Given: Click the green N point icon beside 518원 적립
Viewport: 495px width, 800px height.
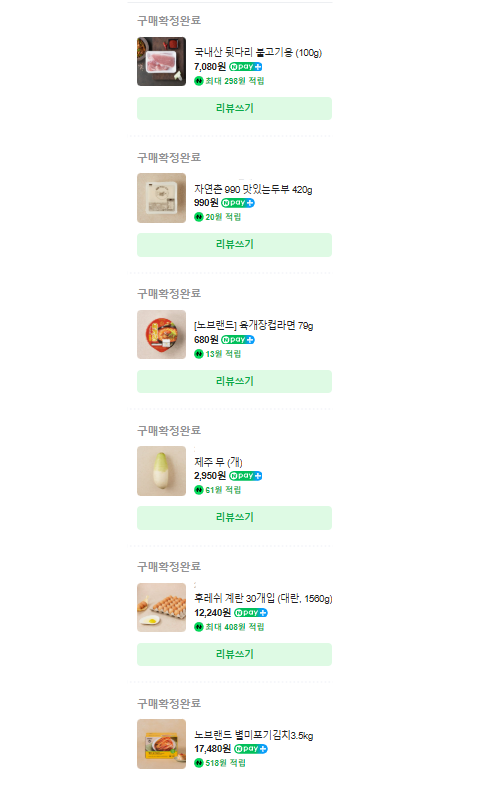Looking at the screenshot, I should coord(199,763).
